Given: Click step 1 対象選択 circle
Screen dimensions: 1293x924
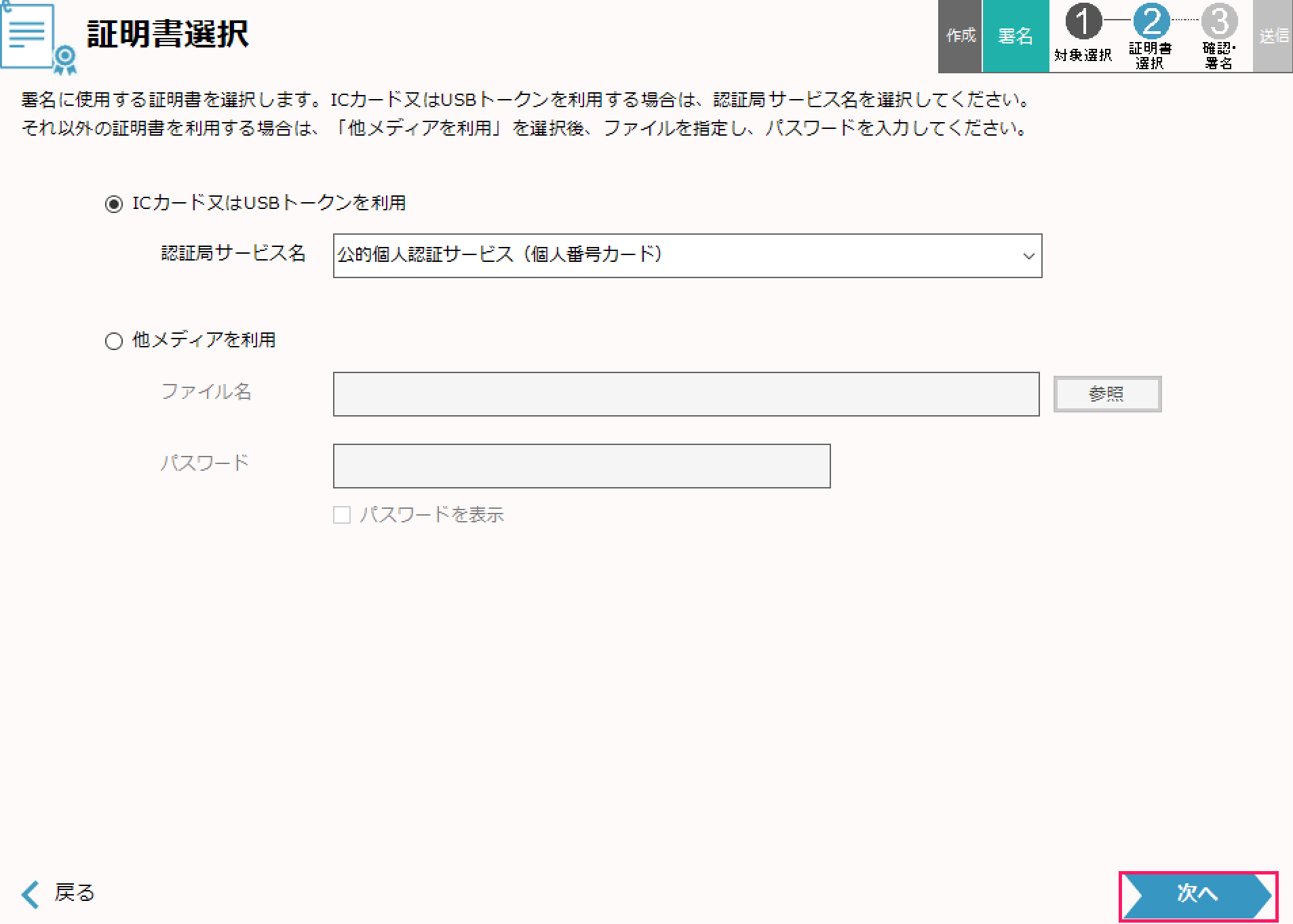Looking at the screenshot, I should click(x=1083, y=22).
